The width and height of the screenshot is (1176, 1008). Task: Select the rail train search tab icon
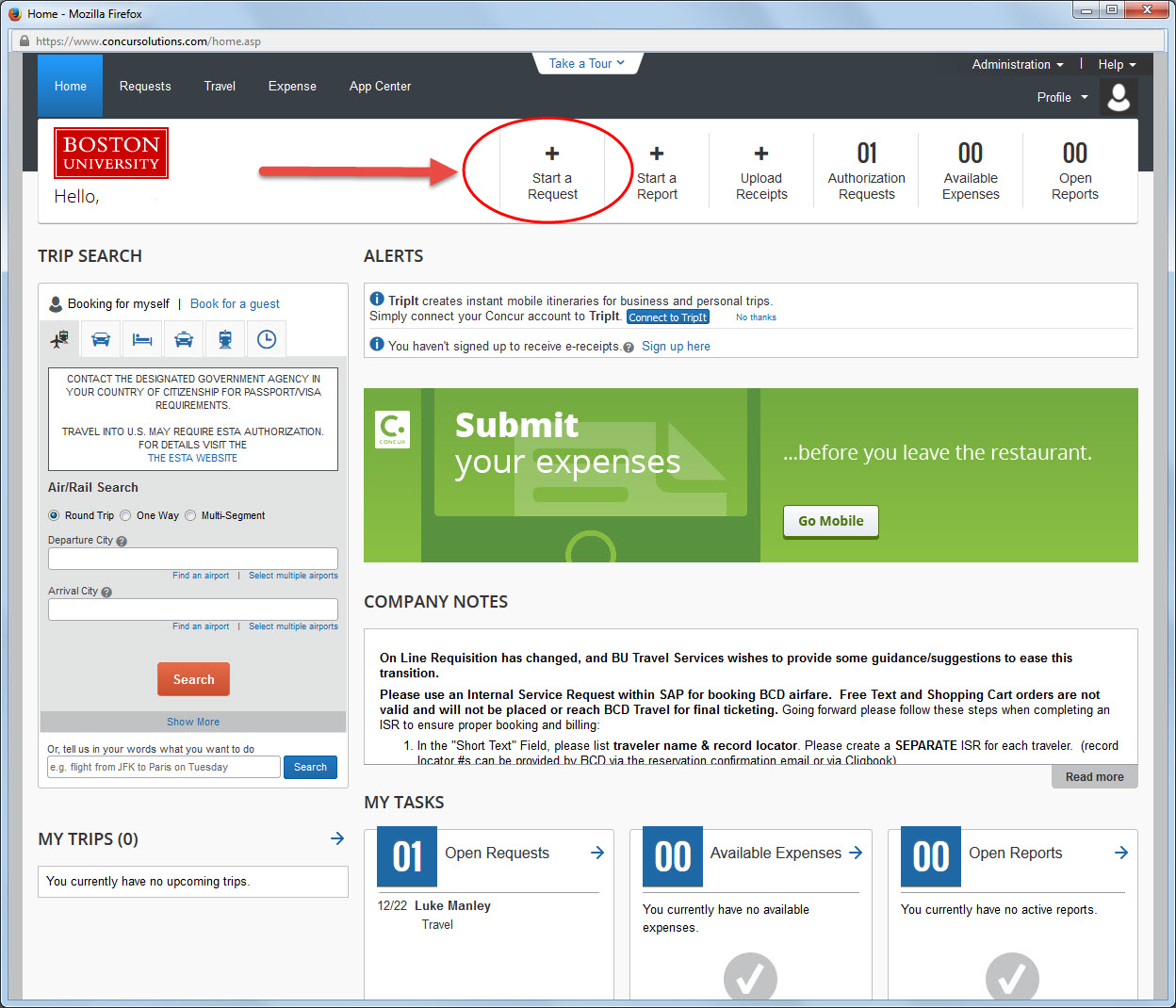(x=225, y=339)
